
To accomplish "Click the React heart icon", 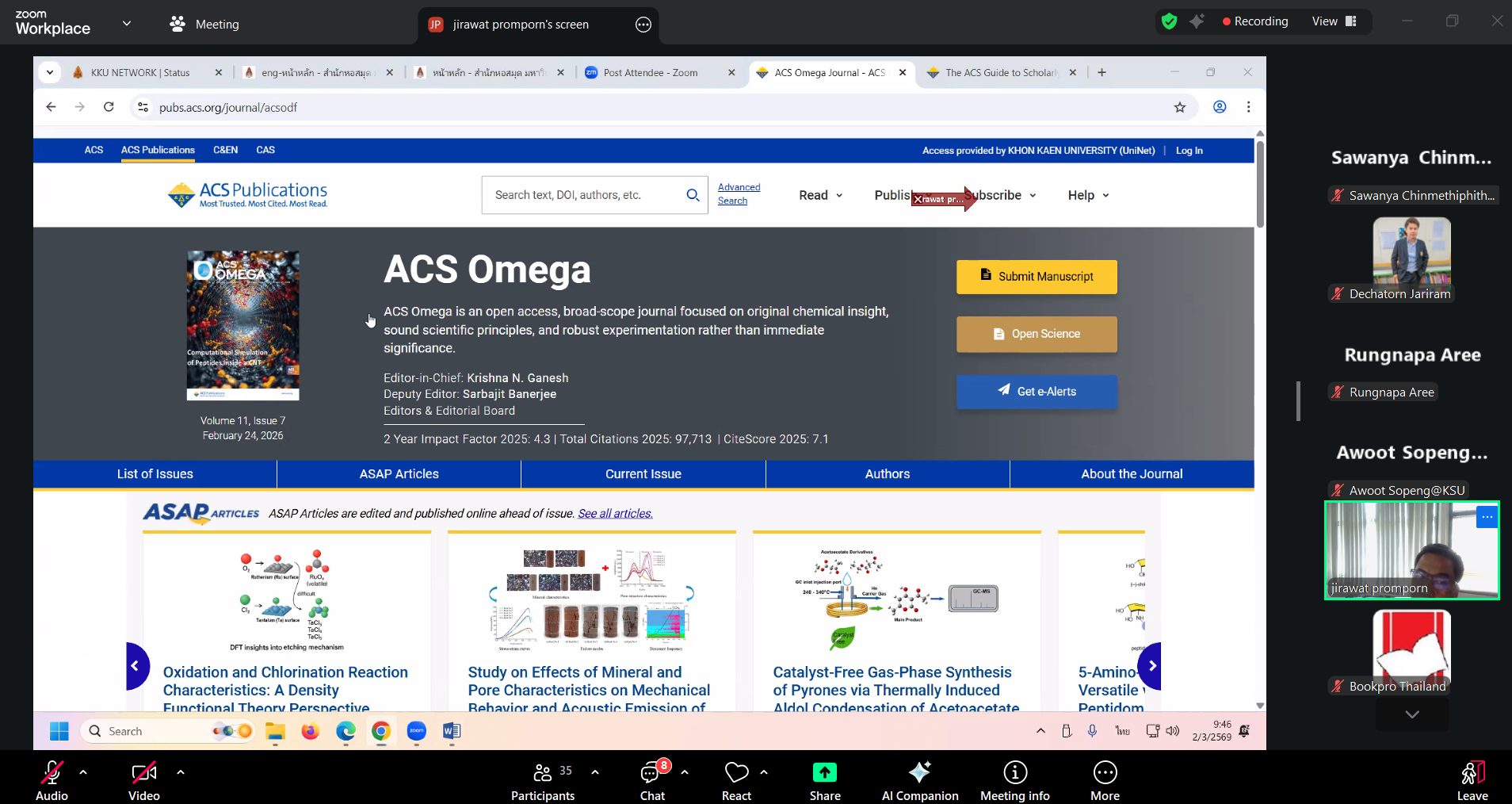I will click(x=736, y=772).
